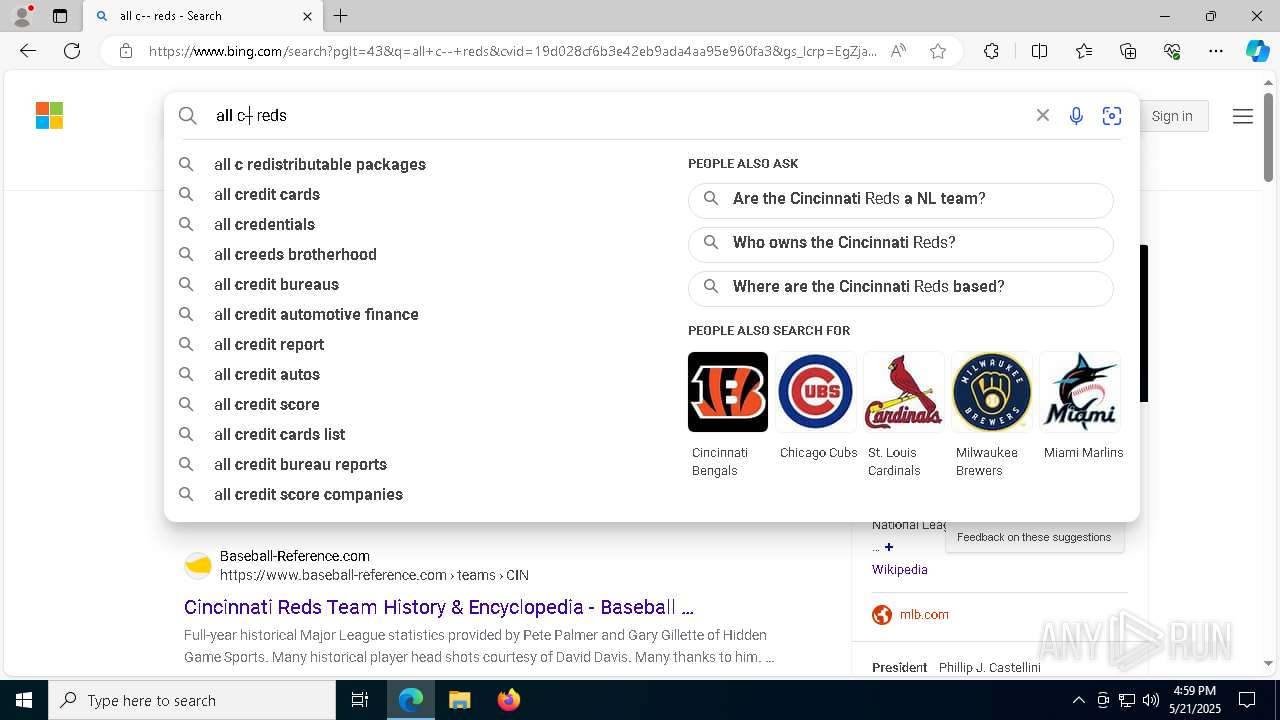The image size is (1280, 720).
Task: Open the site info lock icon
Action: point(125,51)
